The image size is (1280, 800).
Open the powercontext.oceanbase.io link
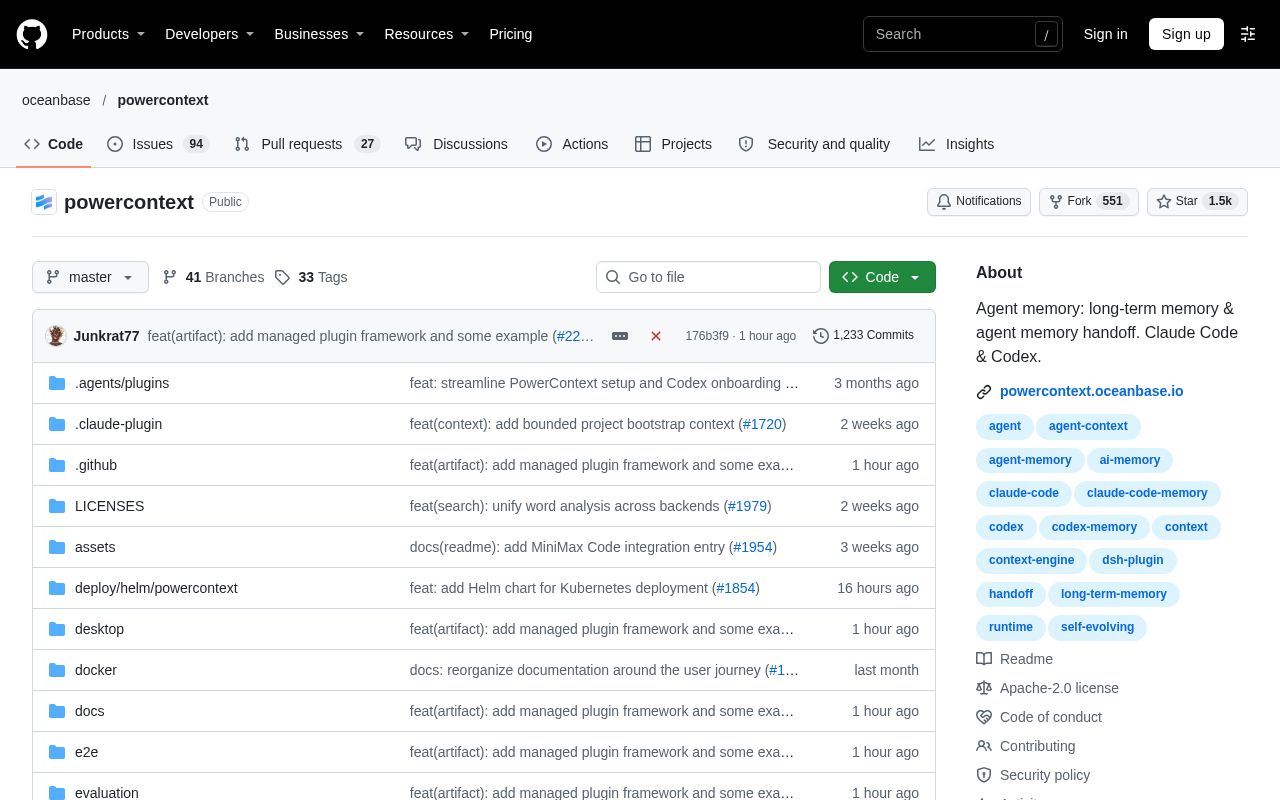(x=1092, y=392)
